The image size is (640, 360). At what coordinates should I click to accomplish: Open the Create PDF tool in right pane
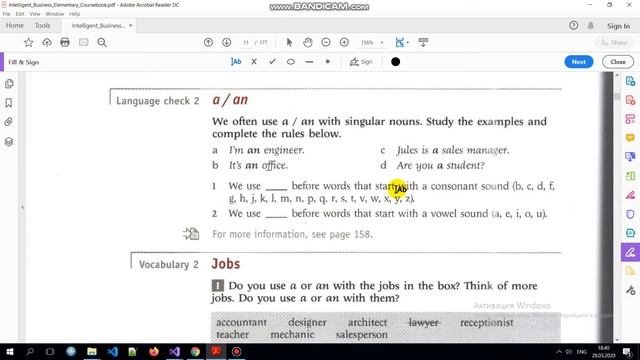click(x=630, y=100)
